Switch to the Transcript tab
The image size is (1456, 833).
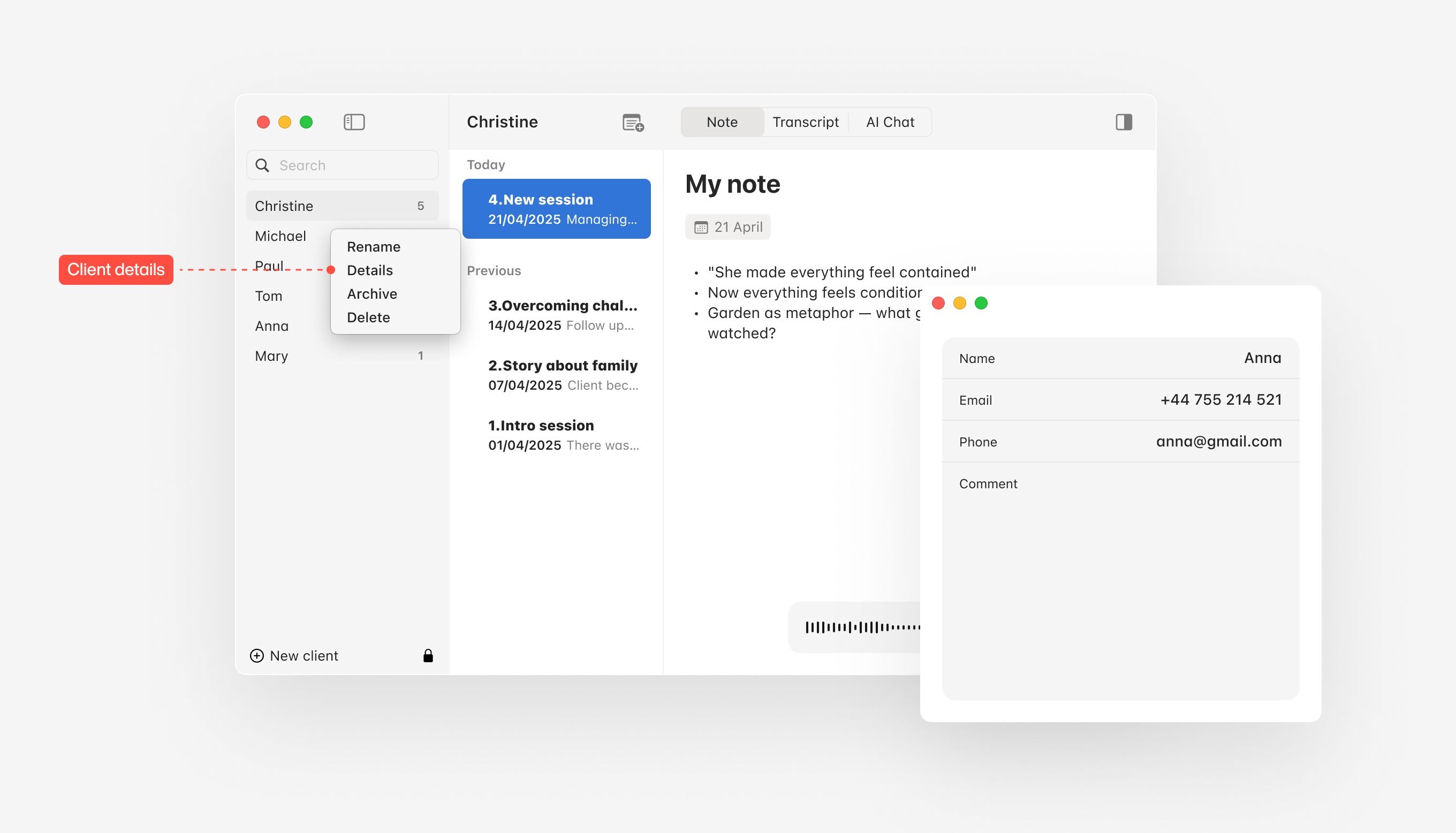pyautogui.click(x=805, y=122)
